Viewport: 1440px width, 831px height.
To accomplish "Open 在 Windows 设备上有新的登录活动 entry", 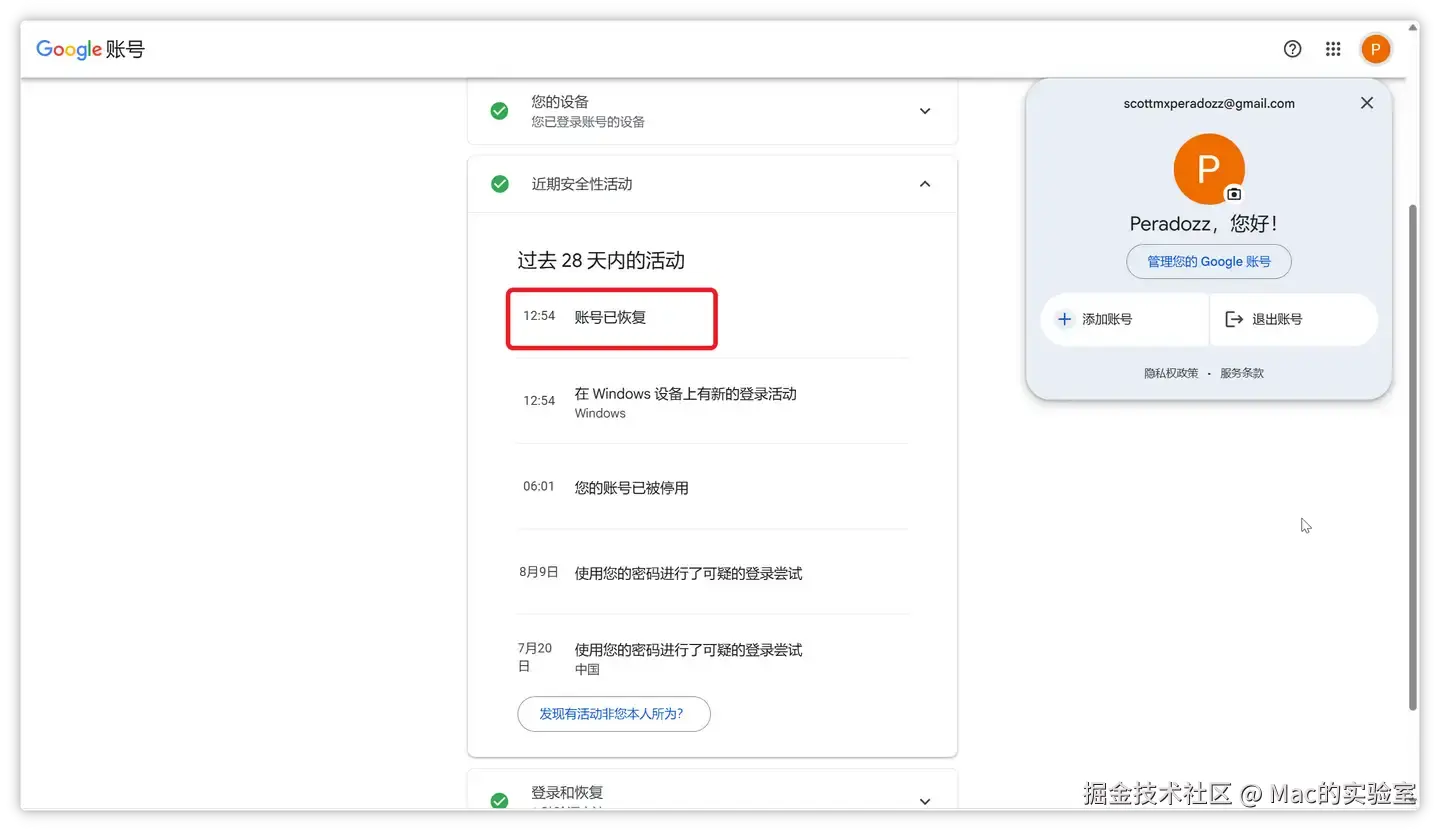I will tap(712, 401).
